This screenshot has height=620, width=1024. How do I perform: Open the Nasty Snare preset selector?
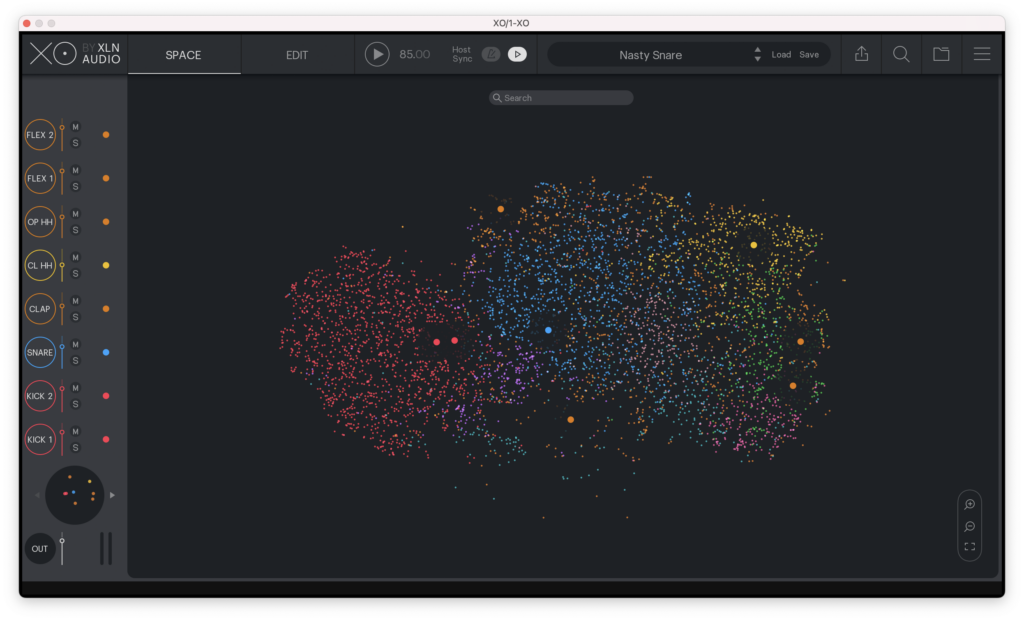pos(650,55)
